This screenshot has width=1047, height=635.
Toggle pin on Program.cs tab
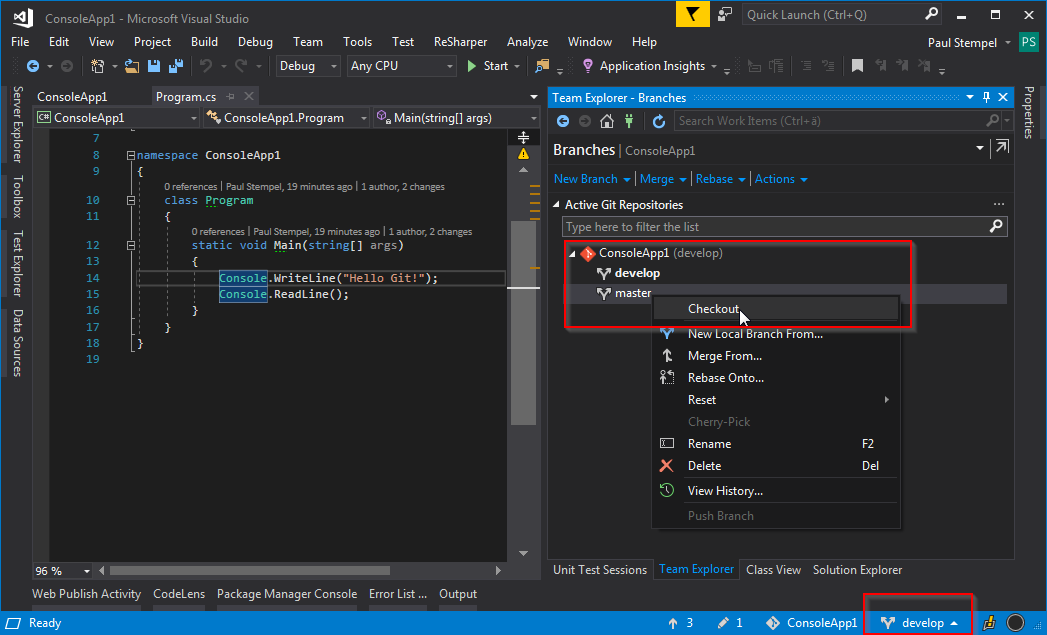(230, 97)
